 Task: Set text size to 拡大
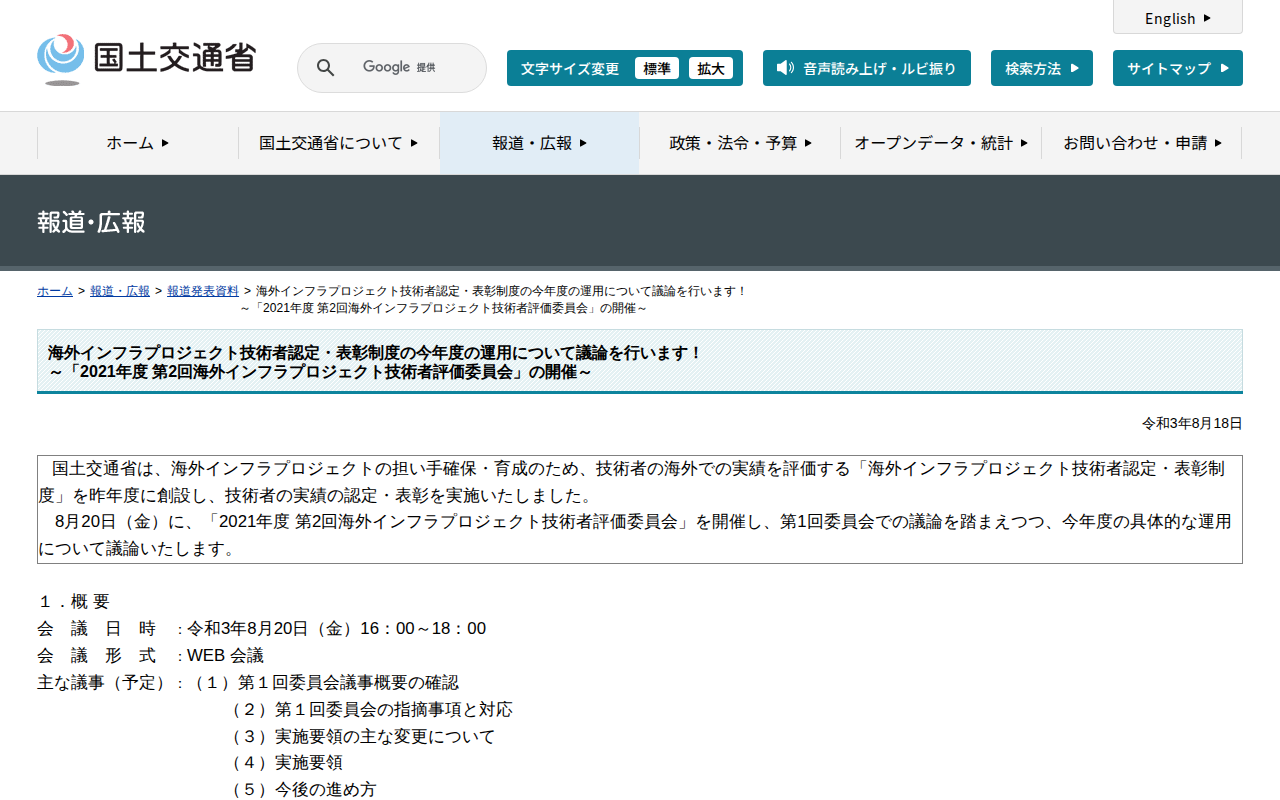pos(711,68)
